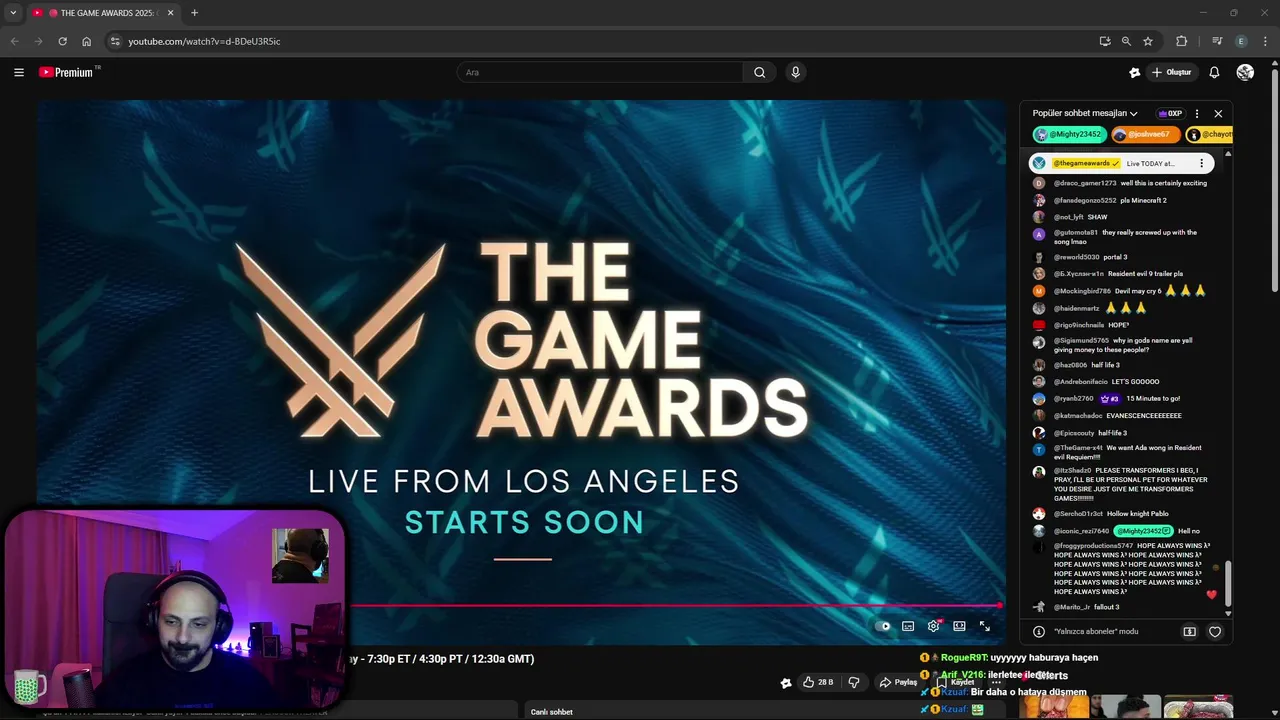Open Chrome tab search dropdown arrow
Screen dimensions: 1280x720
tap(13, 13)
